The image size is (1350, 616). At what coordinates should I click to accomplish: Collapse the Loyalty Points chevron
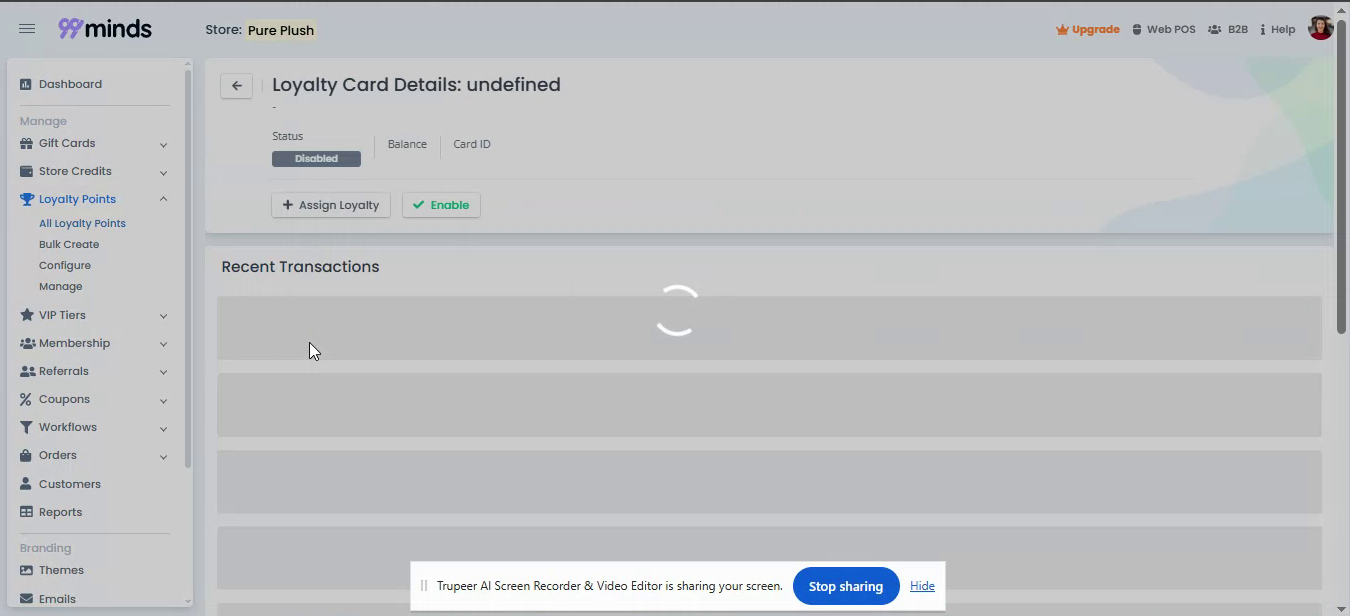pos(163,199)
